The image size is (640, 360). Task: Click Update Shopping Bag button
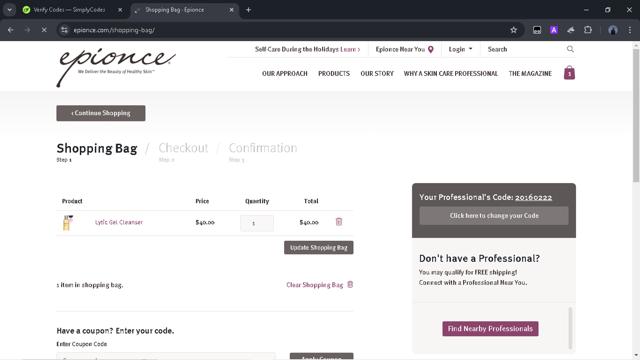[319, 247]
